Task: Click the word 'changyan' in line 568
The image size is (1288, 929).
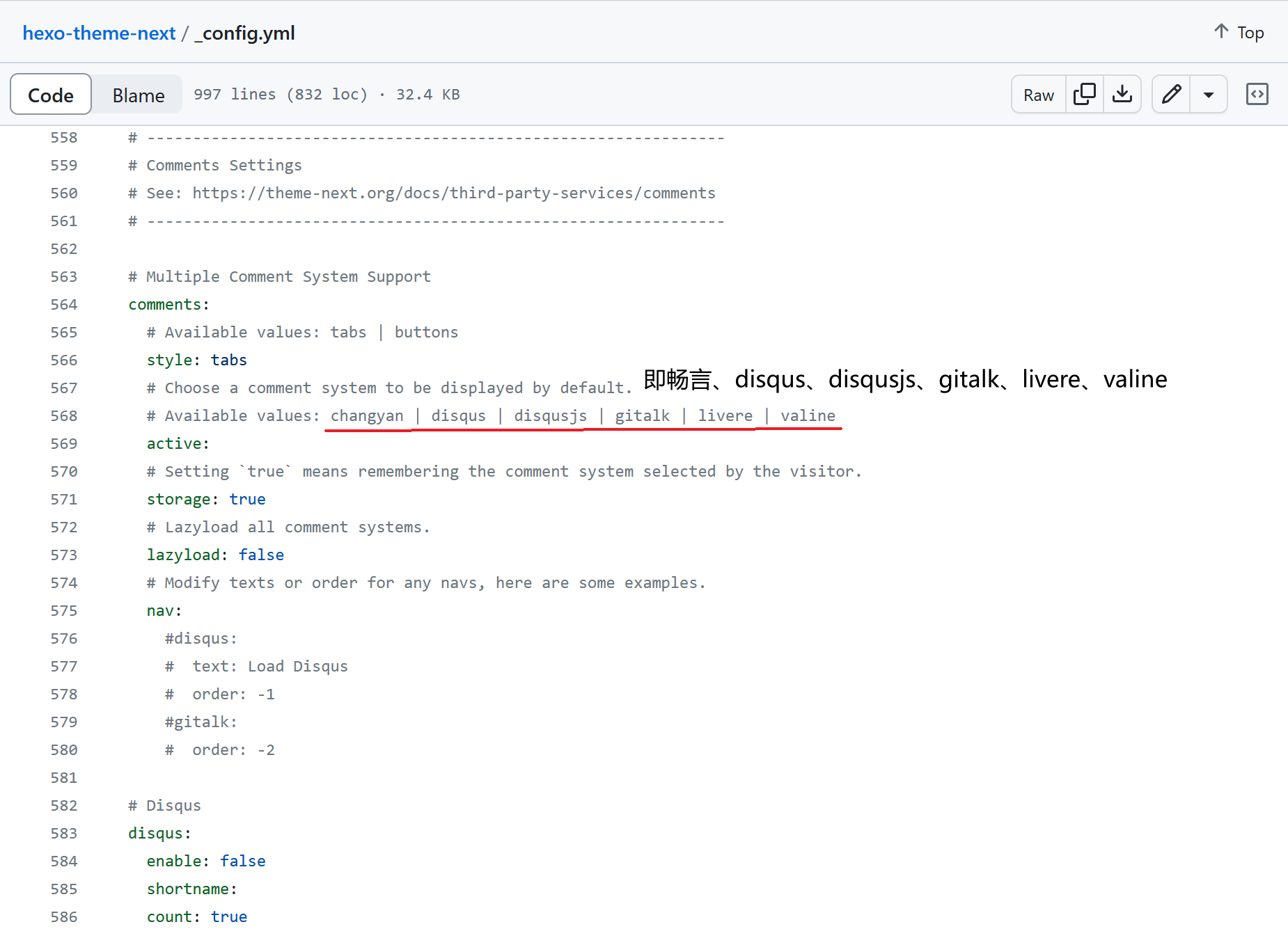Action: coord(367,416)
